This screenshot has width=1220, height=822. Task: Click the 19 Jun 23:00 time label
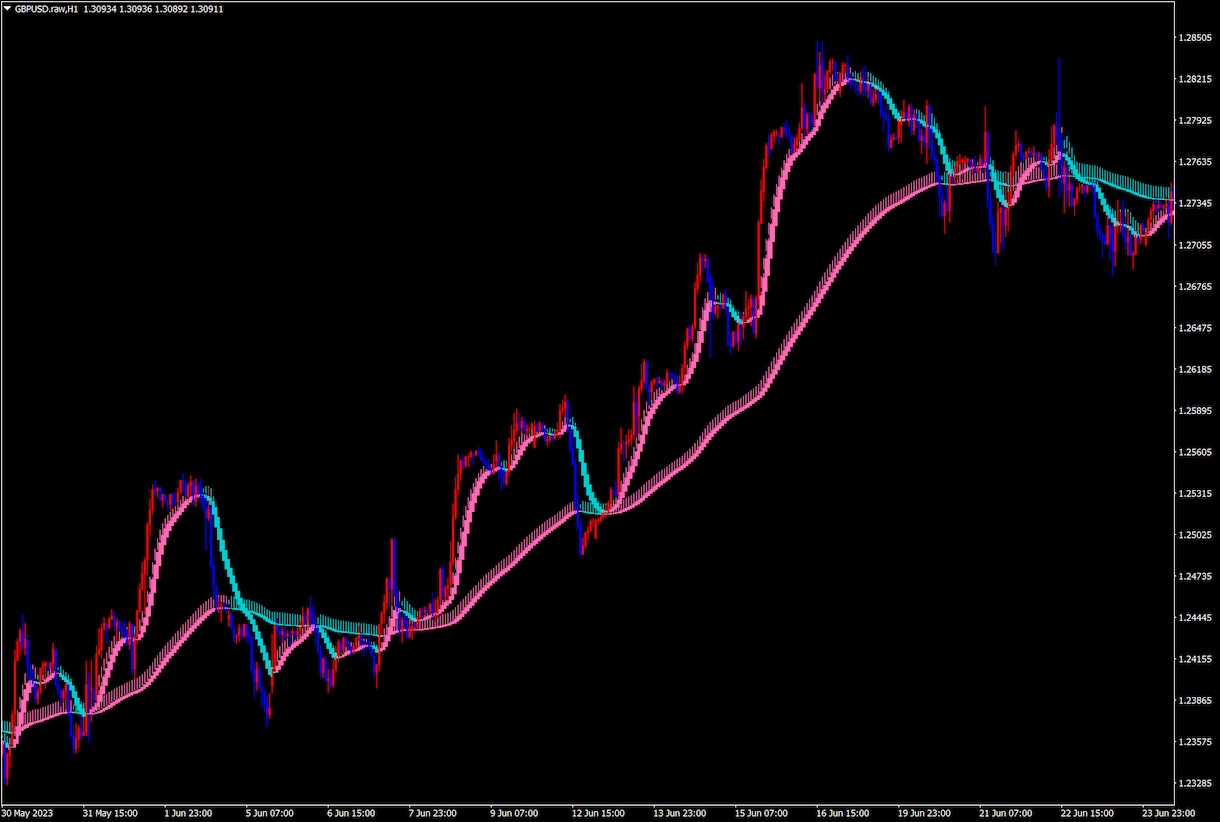(924, 813)
